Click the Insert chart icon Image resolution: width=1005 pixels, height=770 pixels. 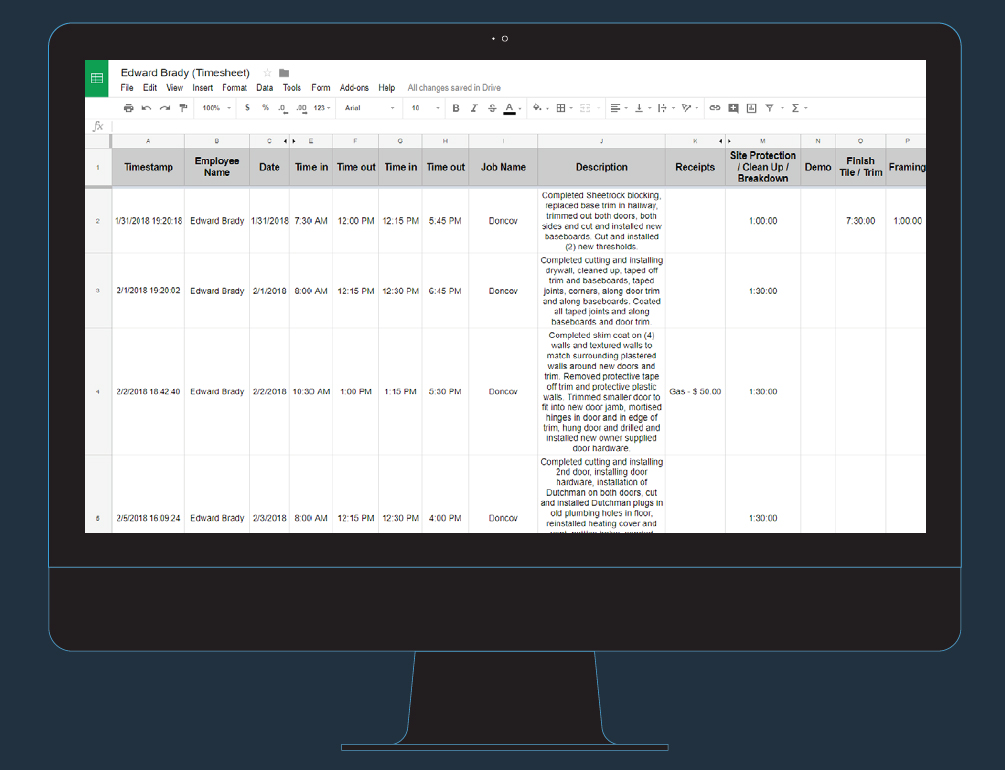pos(751,108)
